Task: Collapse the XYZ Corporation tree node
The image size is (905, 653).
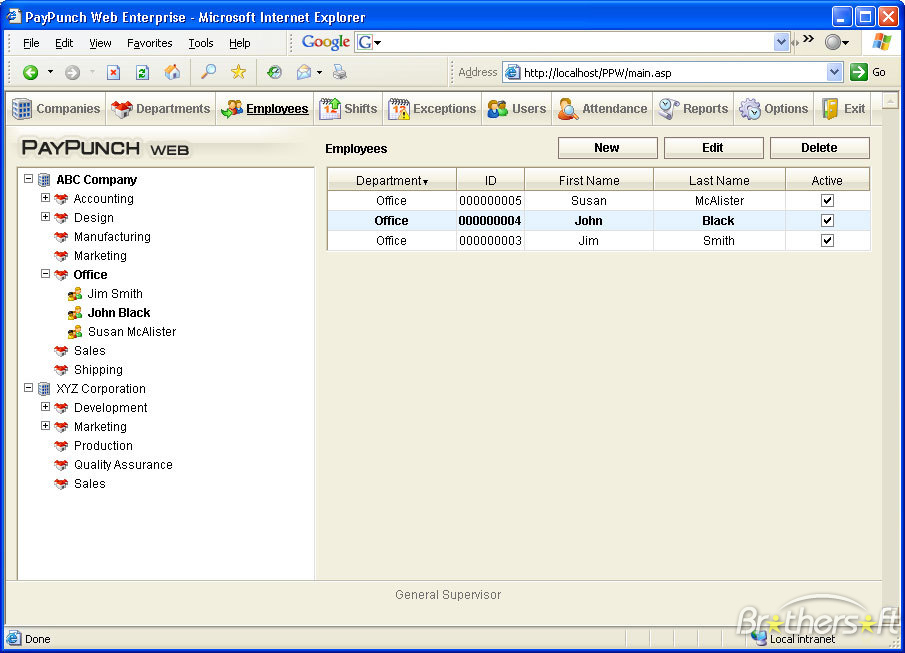Action: pos(28,388)
